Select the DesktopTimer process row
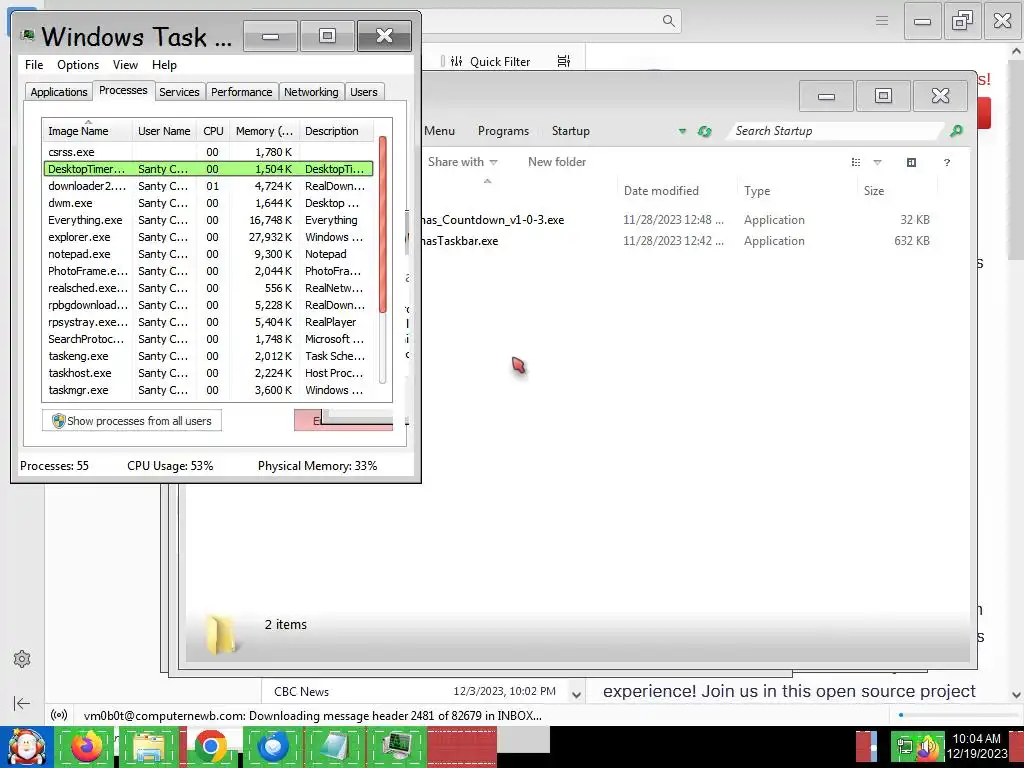Screen dimensions: 1024x768 (x=209, y=168)
